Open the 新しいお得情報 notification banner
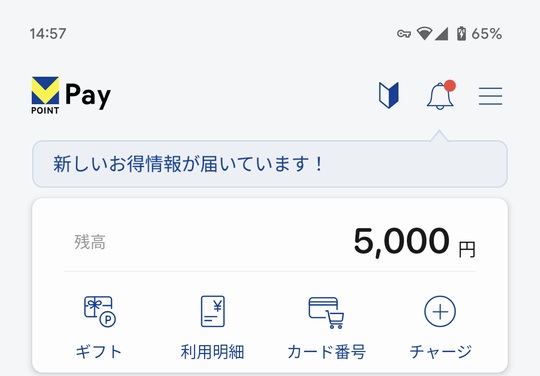Image resolution: width=540 pixels, height=376 pixels. 270,164
